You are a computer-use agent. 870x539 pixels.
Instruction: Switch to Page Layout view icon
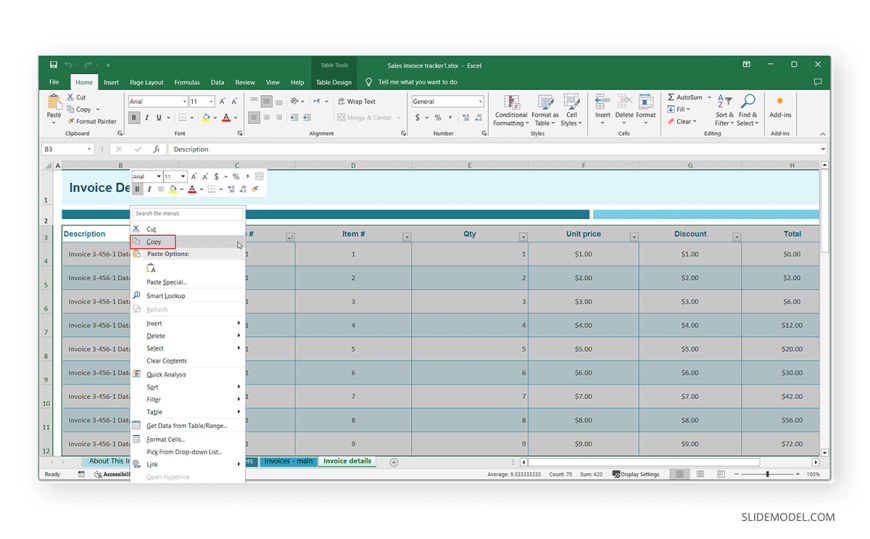[700, 475]
